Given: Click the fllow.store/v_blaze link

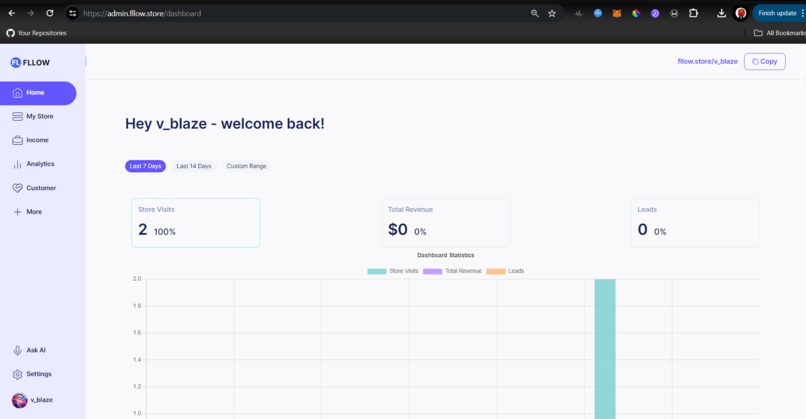Looking at the screenshot, I should pyautogui.click(x=707, y=61).
